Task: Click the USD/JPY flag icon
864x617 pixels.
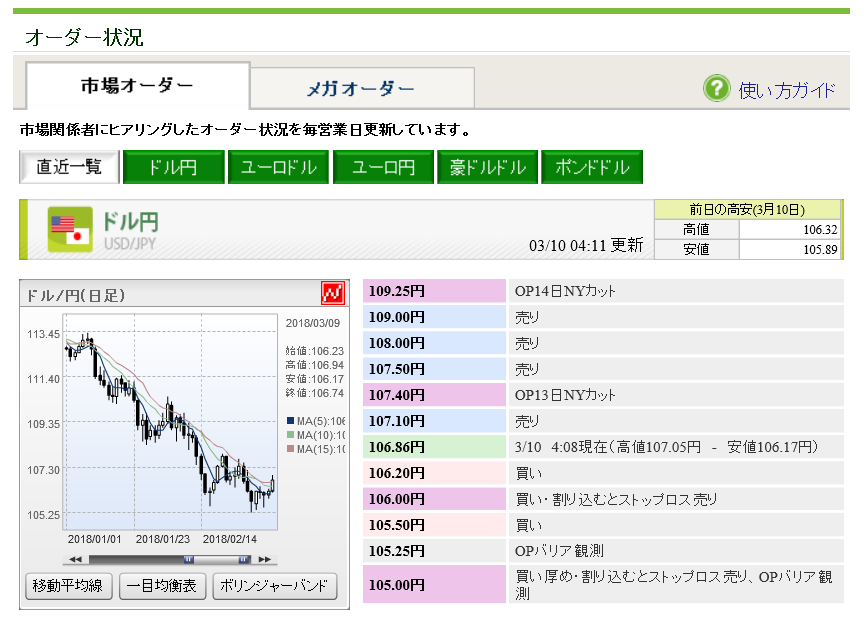Action: click(x=69, y=229)
